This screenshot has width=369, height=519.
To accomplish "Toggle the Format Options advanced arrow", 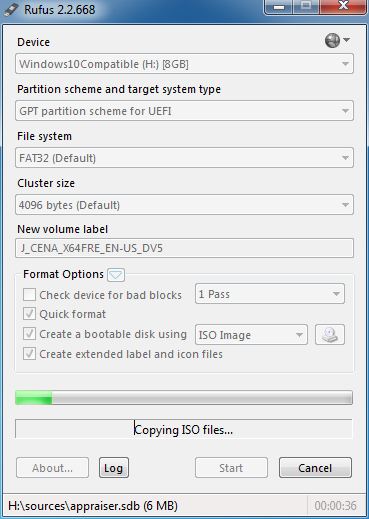I will tap(116, 275).
